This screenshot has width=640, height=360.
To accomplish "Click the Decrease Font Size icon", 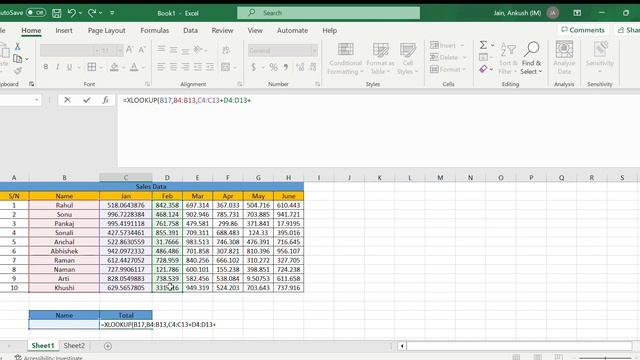I will 142,50.
